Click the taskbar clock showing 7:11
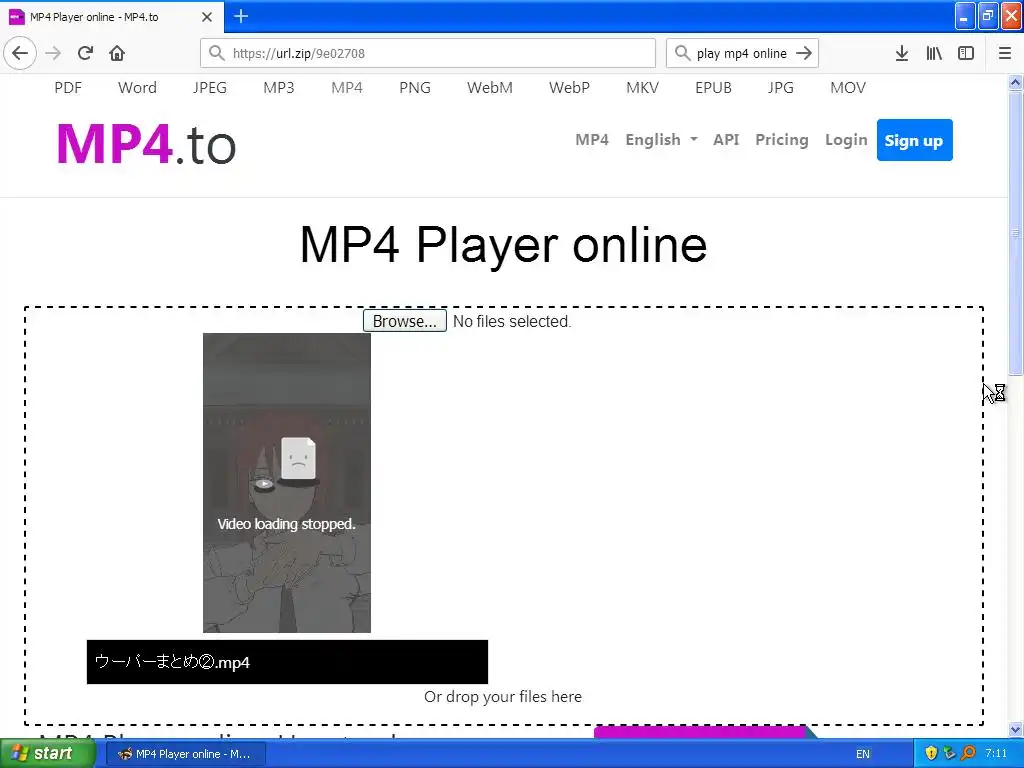1024x768 pixels. click(996, 754)
